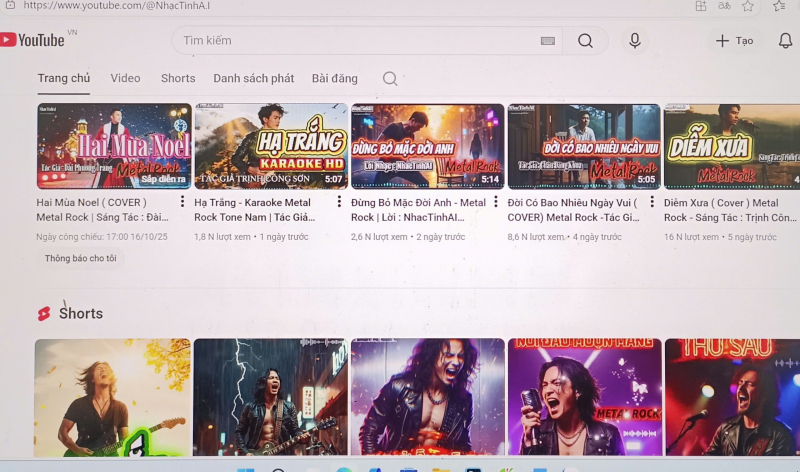Viewport: 800px width, 472px height.
Task: Click the search-in-channel magnifier icon
Action: (x=390, y=79)
